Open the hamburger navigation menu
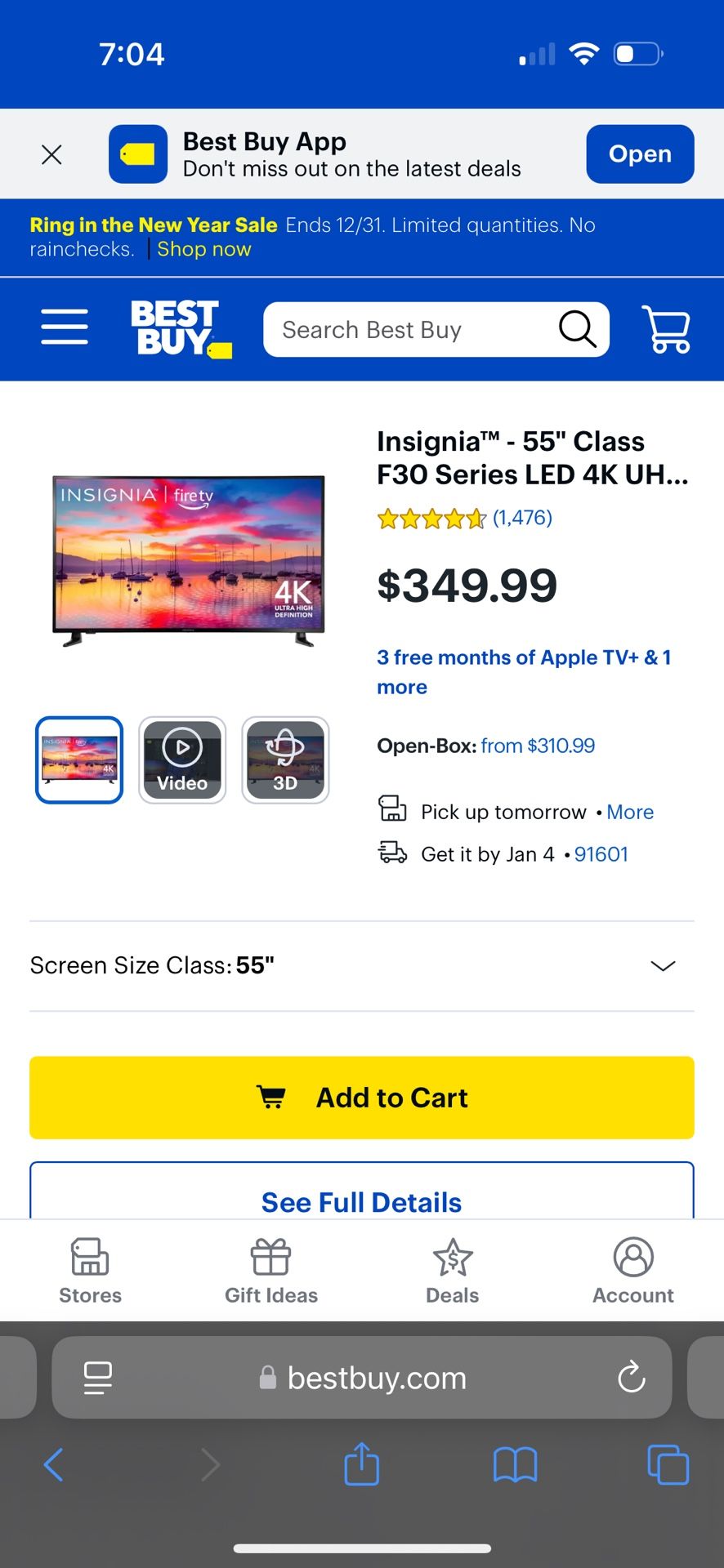This screenshot has width=724, height=1568. (65, 327)
